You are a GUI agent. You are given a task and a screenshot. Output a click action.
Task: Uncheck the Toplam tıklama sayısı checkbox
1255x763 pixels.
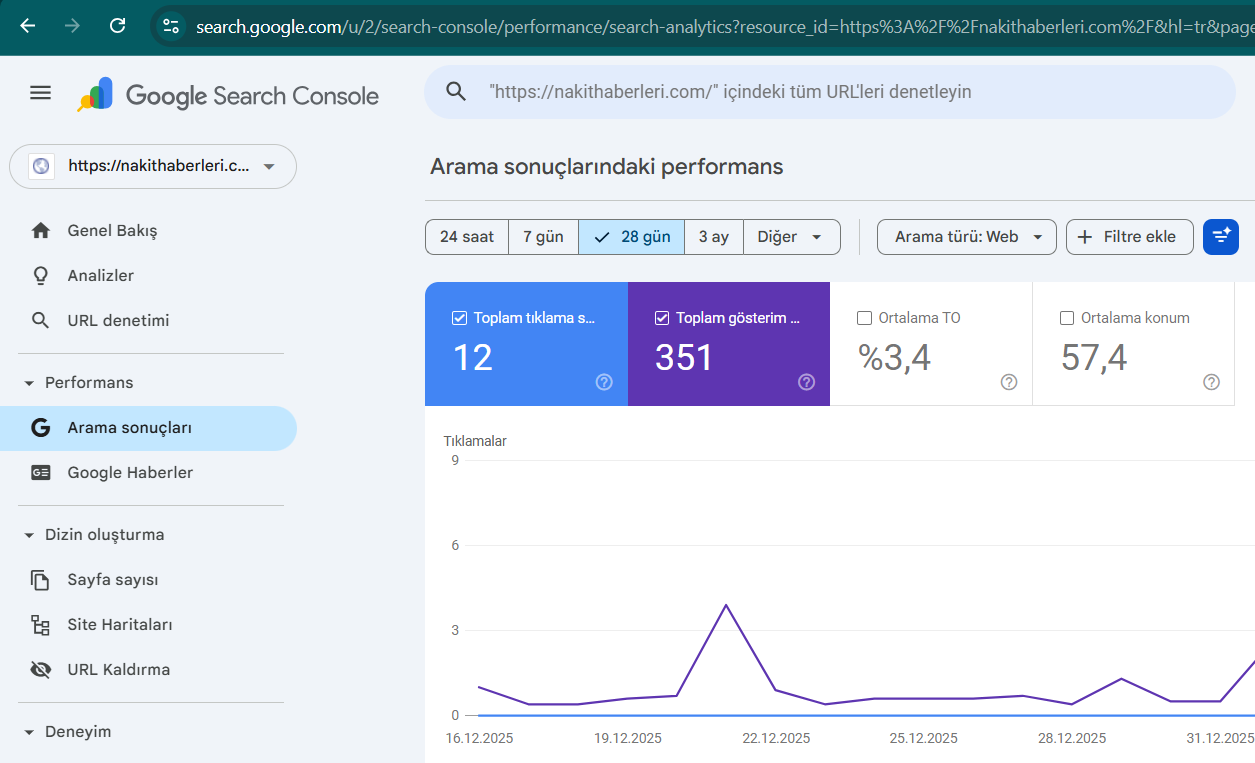click(460, 318)
